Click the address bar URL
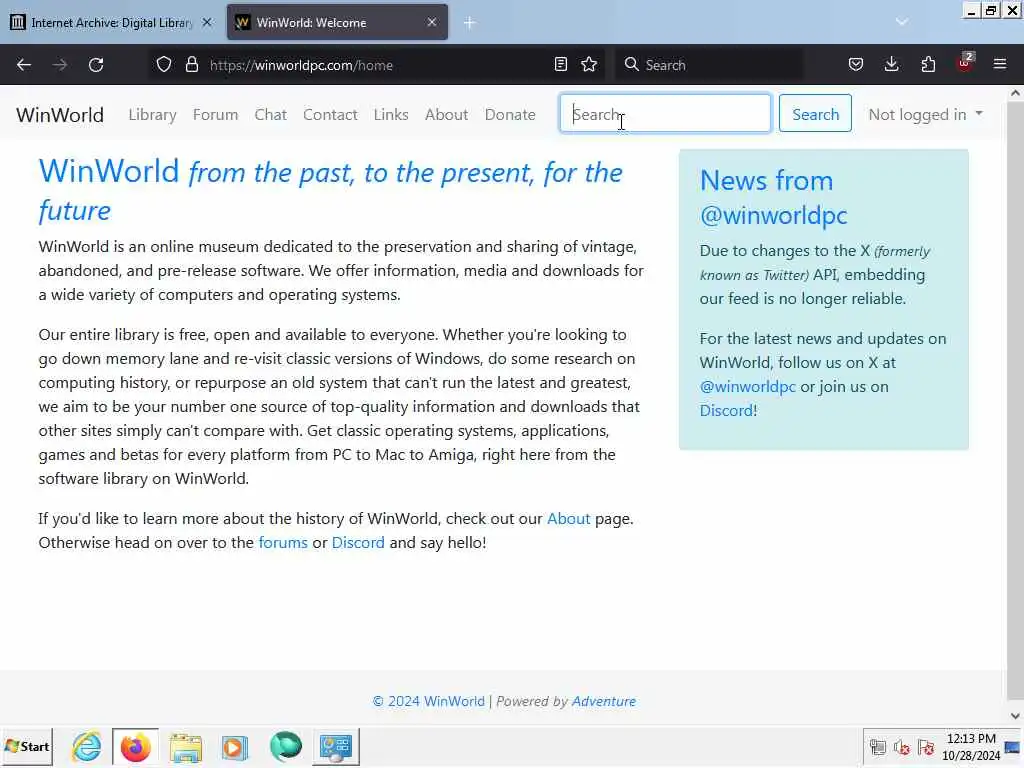The width and height of the screenshot is (1024, 768). (301, 65)
